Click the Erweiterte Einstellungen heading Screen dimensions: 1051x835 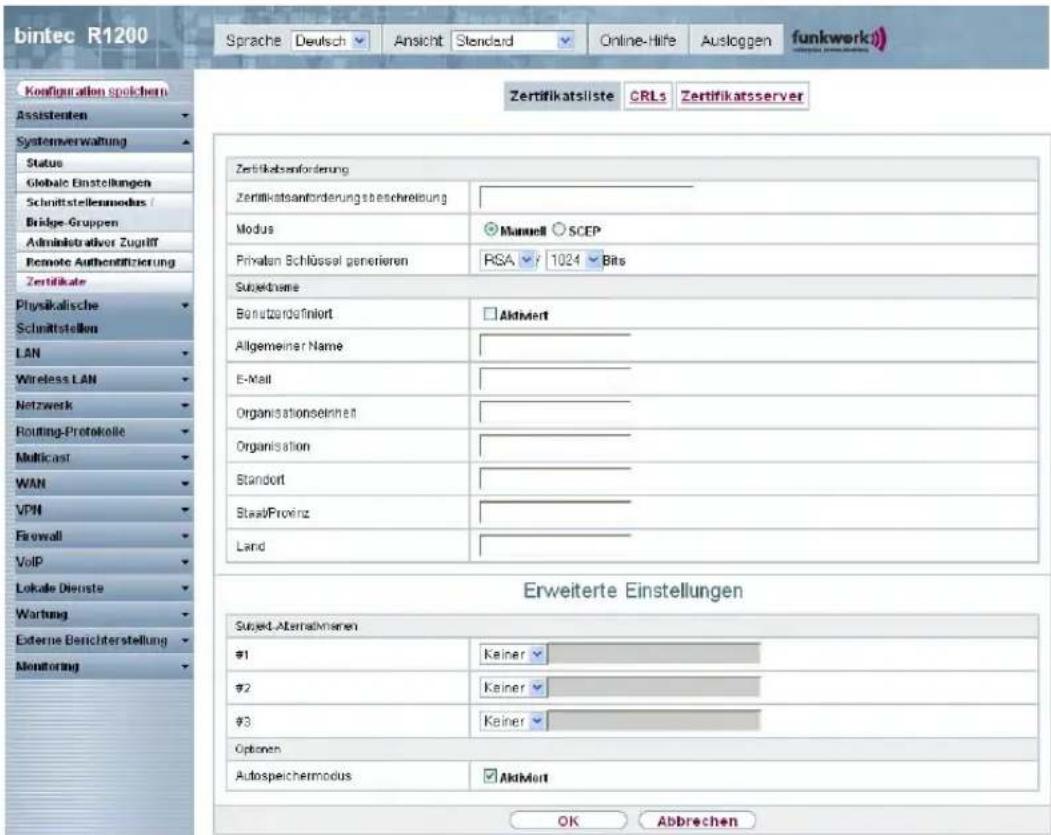(633, 591)
